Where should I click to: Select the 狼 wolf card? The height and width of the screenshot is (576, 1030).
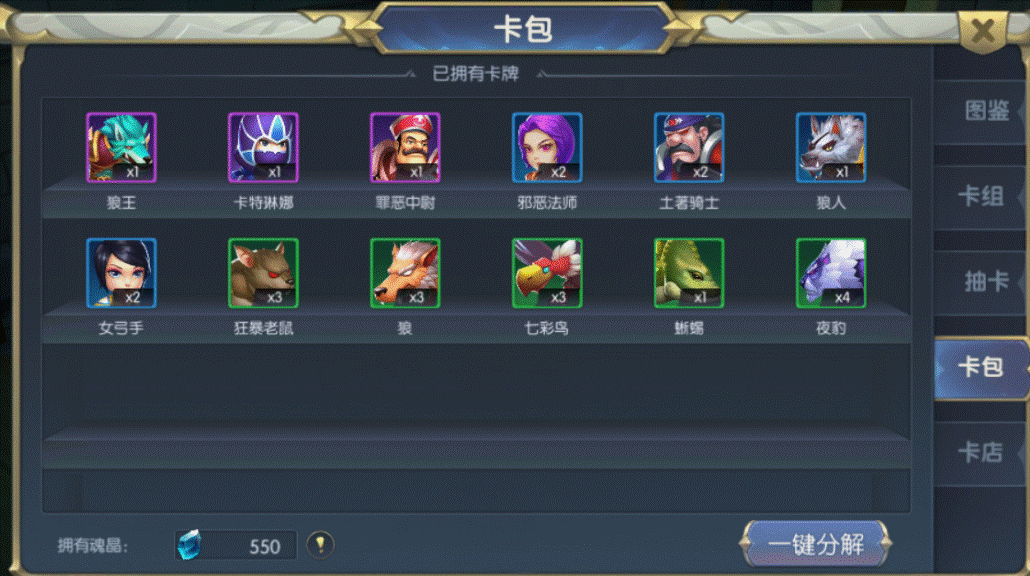(405, 273)
